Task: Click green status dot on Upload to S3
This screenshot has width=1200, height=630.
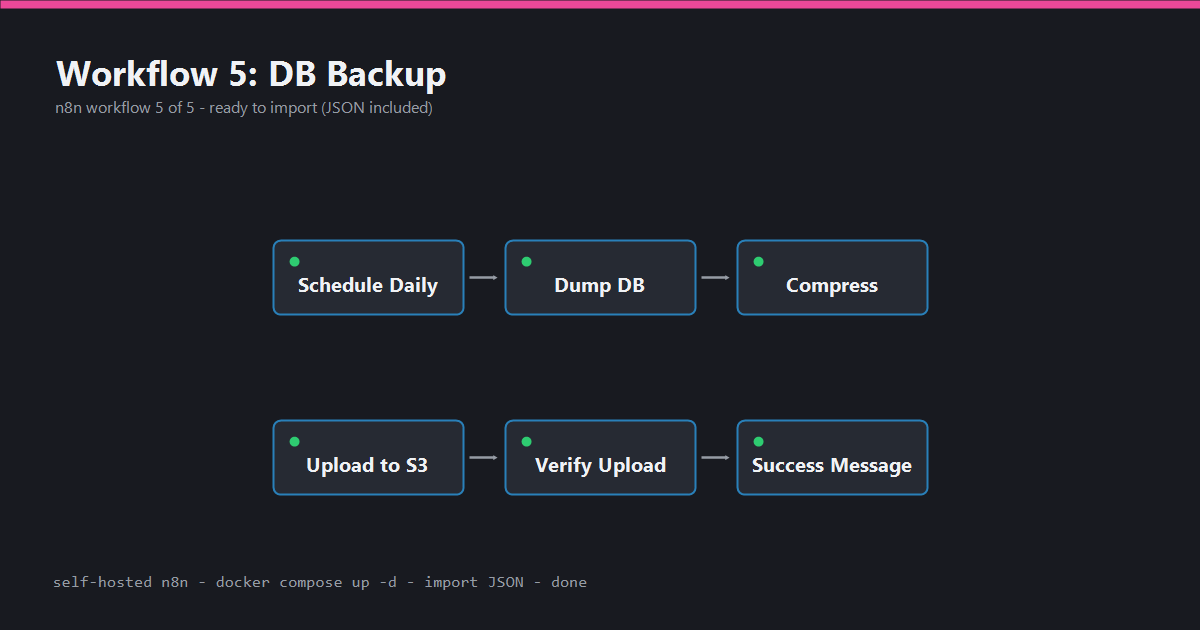Action: (x=294, y=441)
